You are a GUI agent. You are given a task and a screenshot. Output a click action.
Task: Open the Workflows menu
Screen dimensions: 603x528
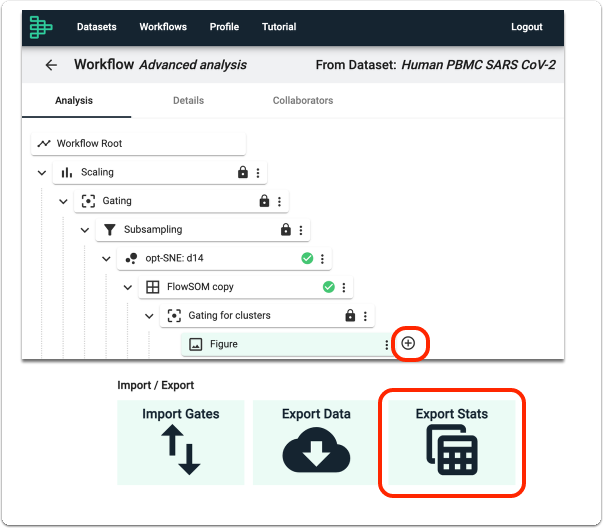pyautogui.click(x=163, y=27)
